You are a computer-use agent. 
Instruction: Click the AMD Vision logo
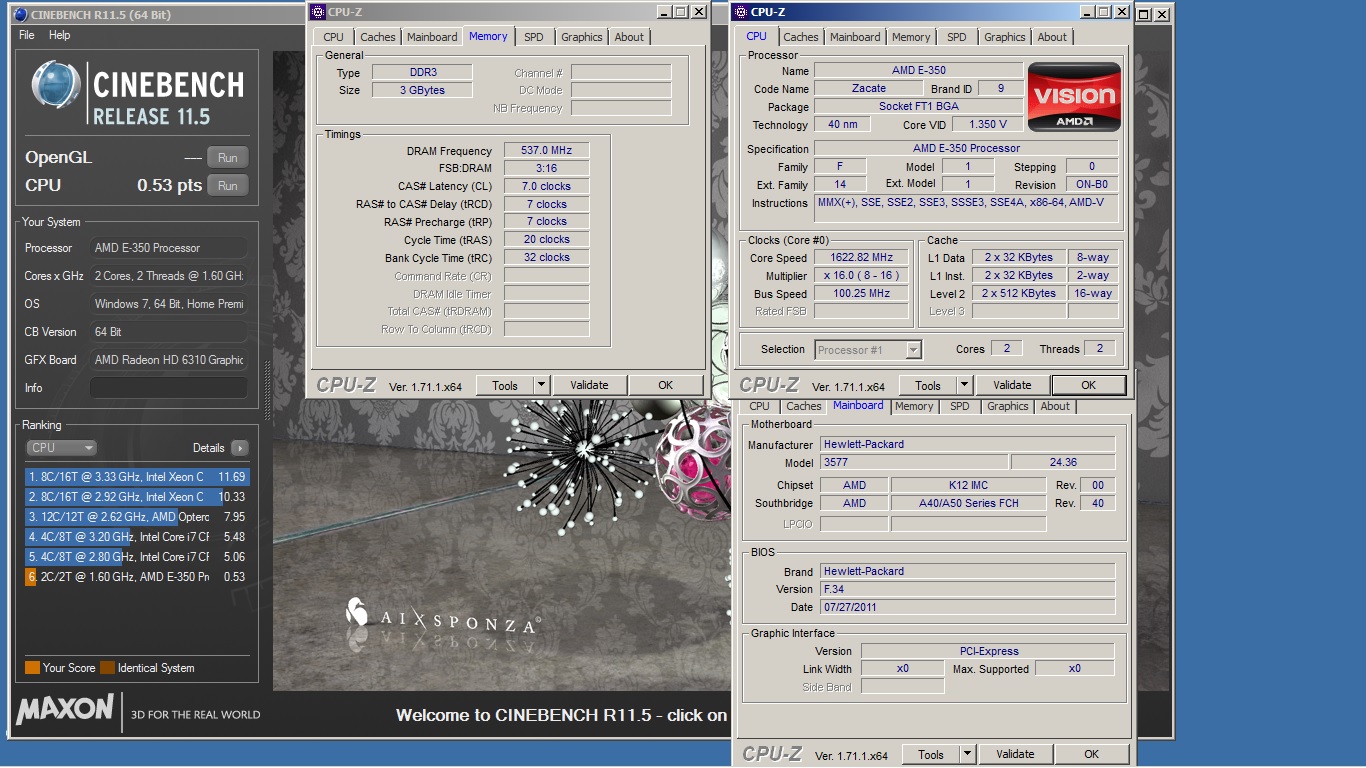click(1074, 97)
